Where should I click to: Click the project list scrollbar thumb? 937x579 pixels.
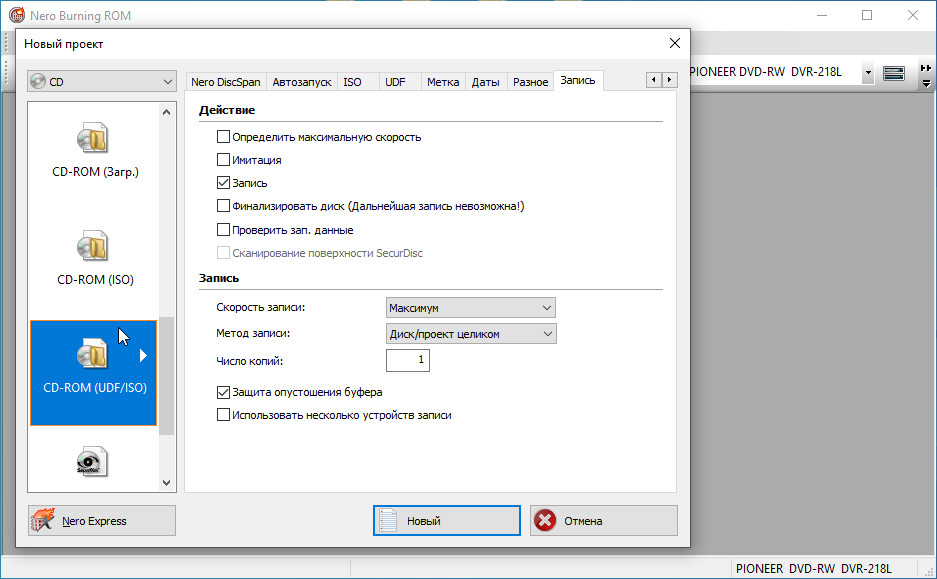(167, 375)
